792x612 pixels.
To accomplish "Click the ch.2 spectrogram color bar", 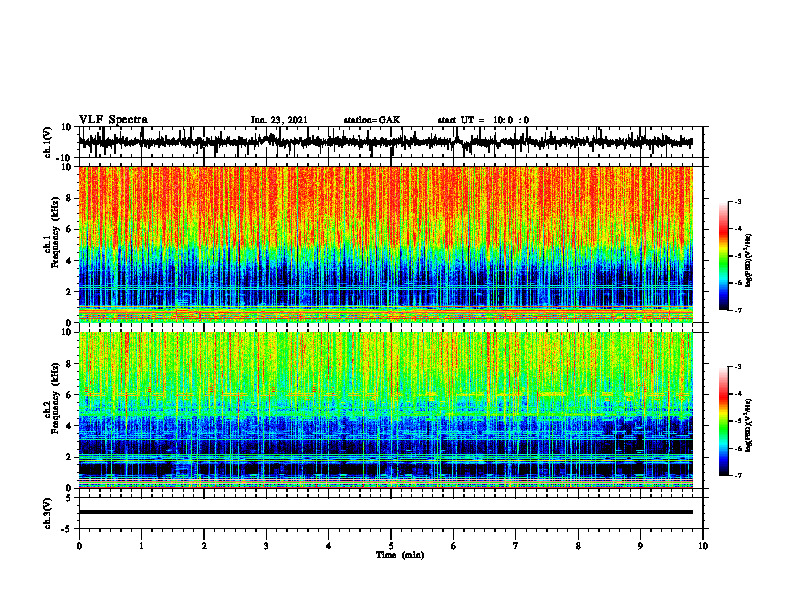I will click(x=724, y=421).
